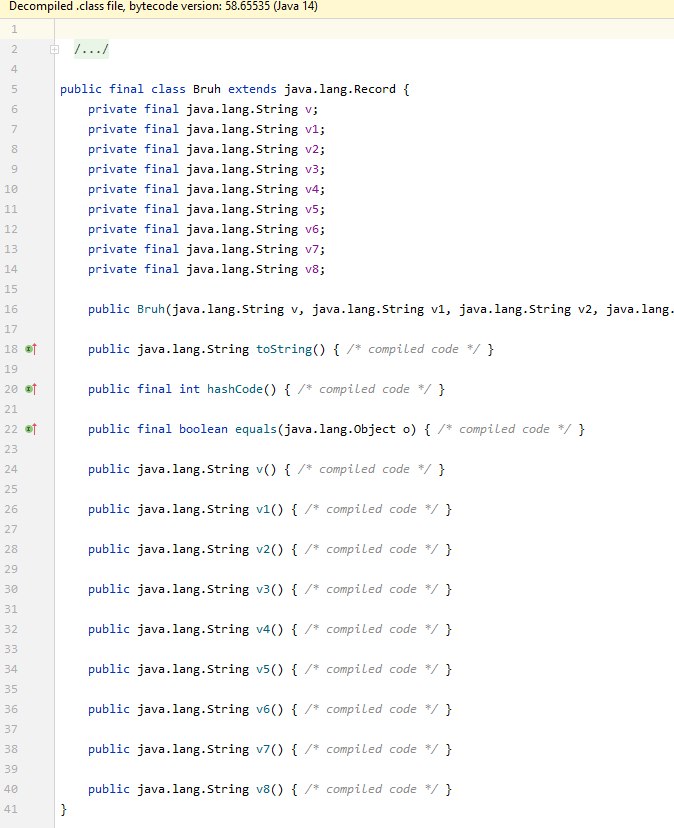Screen dimensions: 674x828
Task: Click the equals method name
Action: tap(256, 429)
